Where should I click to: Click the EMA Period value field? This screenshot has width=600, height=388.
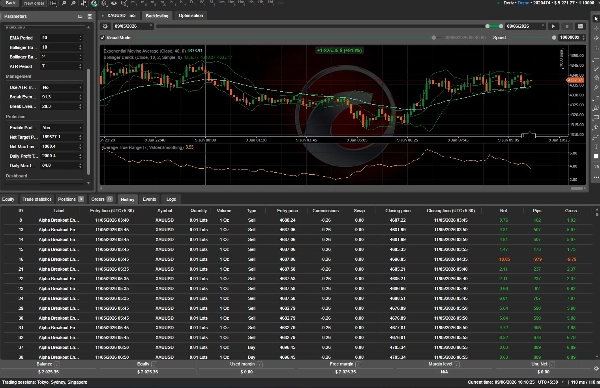point(59,37)
